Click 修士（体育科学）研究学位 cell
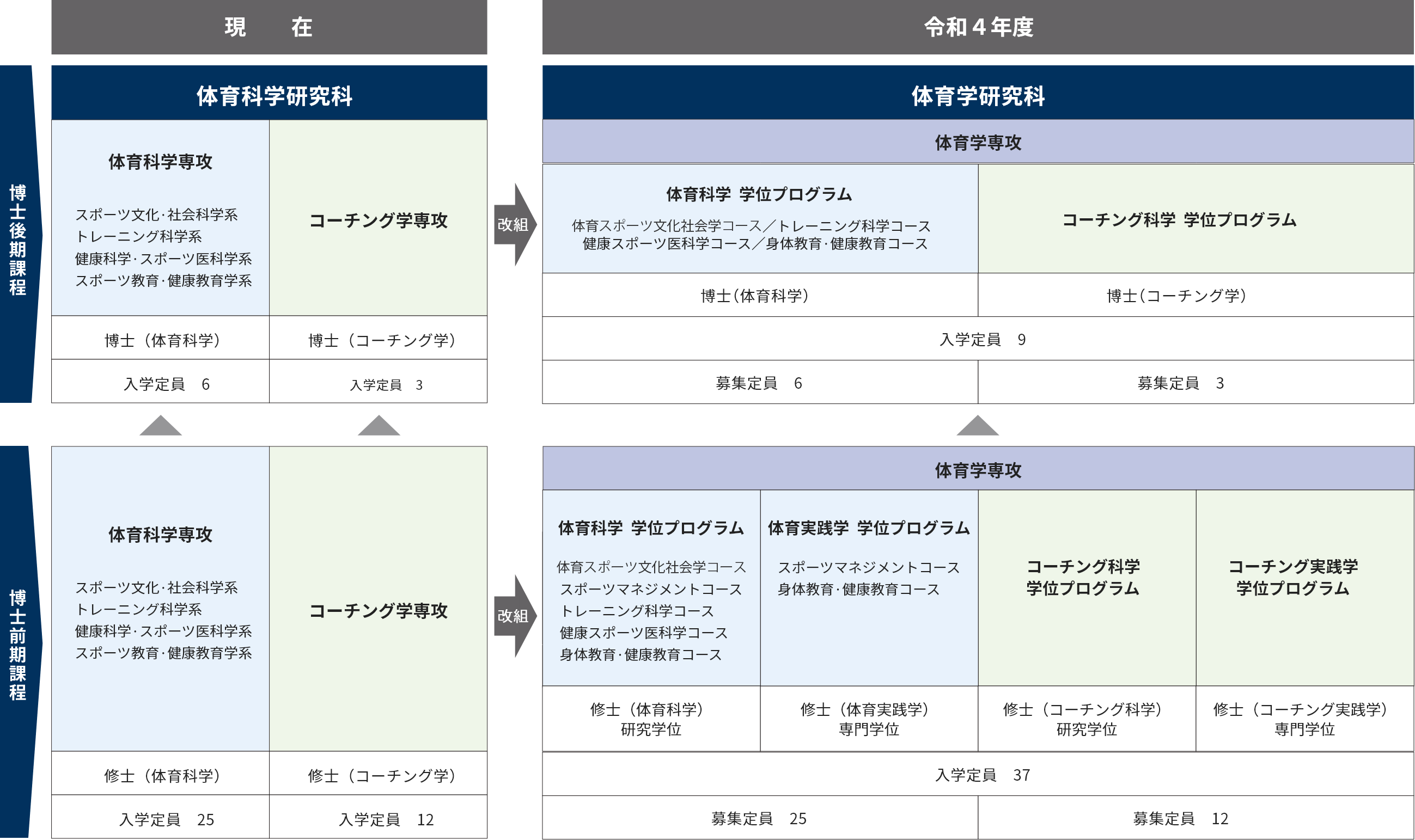 pos(651,719)
